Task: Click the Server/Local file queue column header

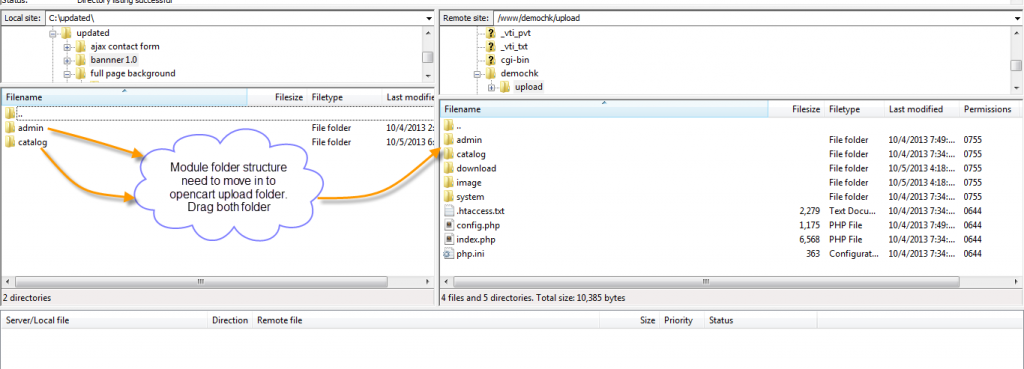Action: click(104, 320)
